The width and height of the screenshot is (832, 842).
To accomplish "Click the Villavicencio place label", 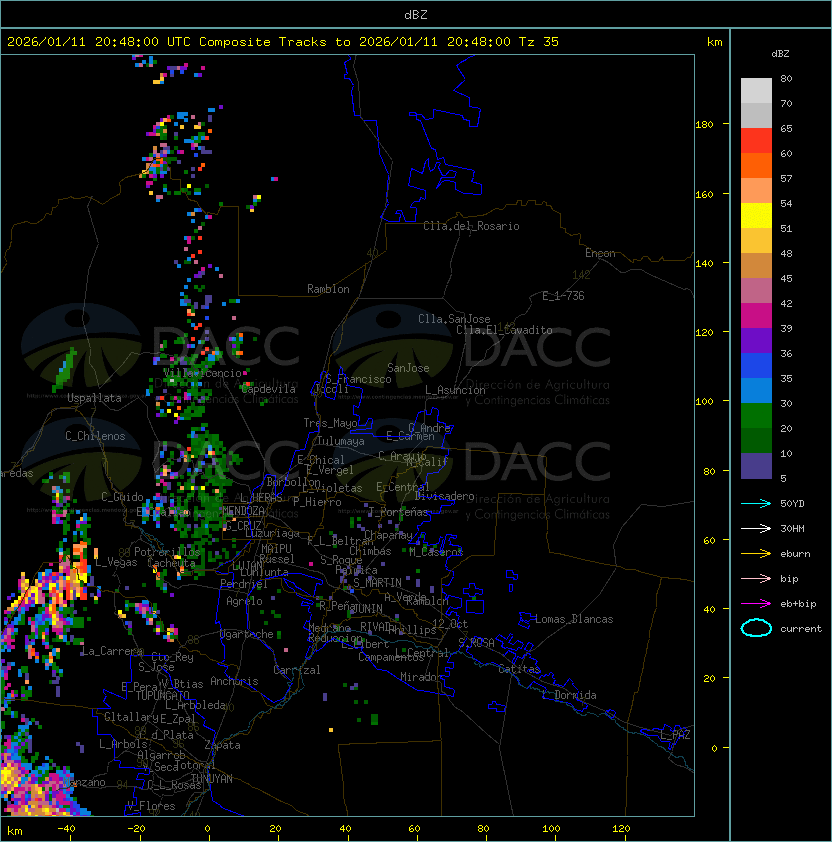I will coord(202,373).
